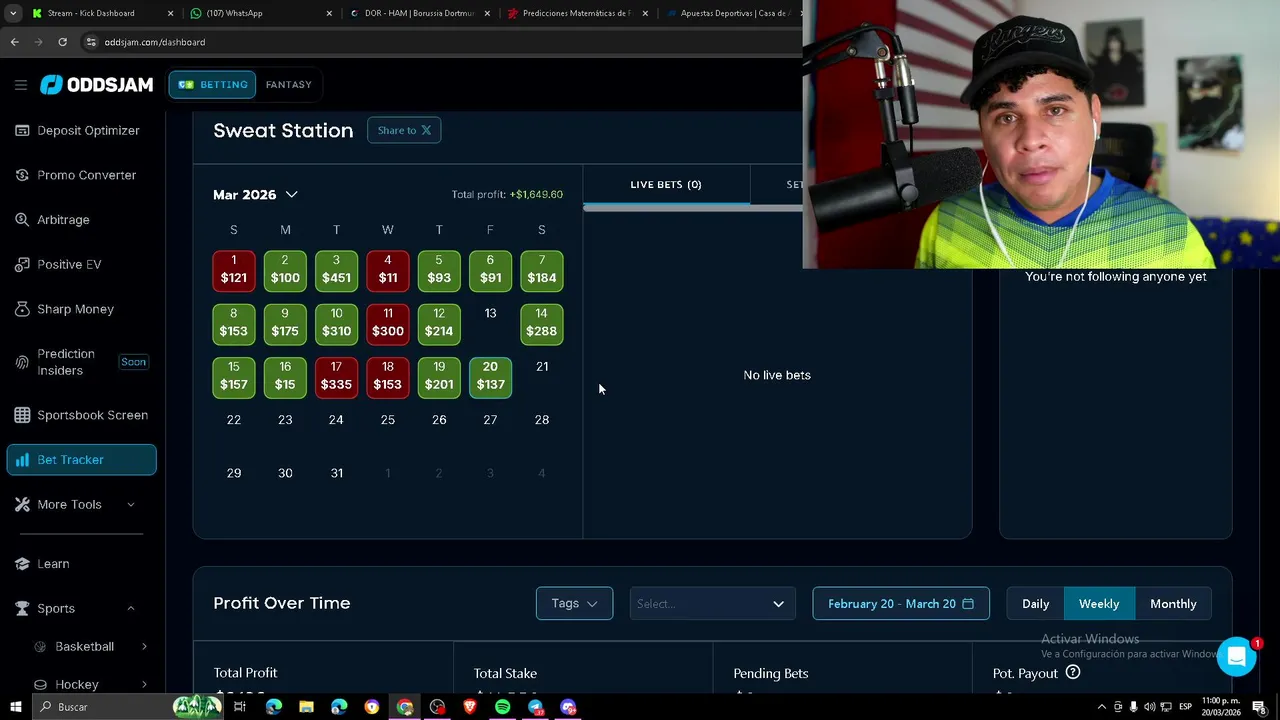1280x720 pixels.
Task: Open the Tags dropdown
Action: tap(574, 603)
